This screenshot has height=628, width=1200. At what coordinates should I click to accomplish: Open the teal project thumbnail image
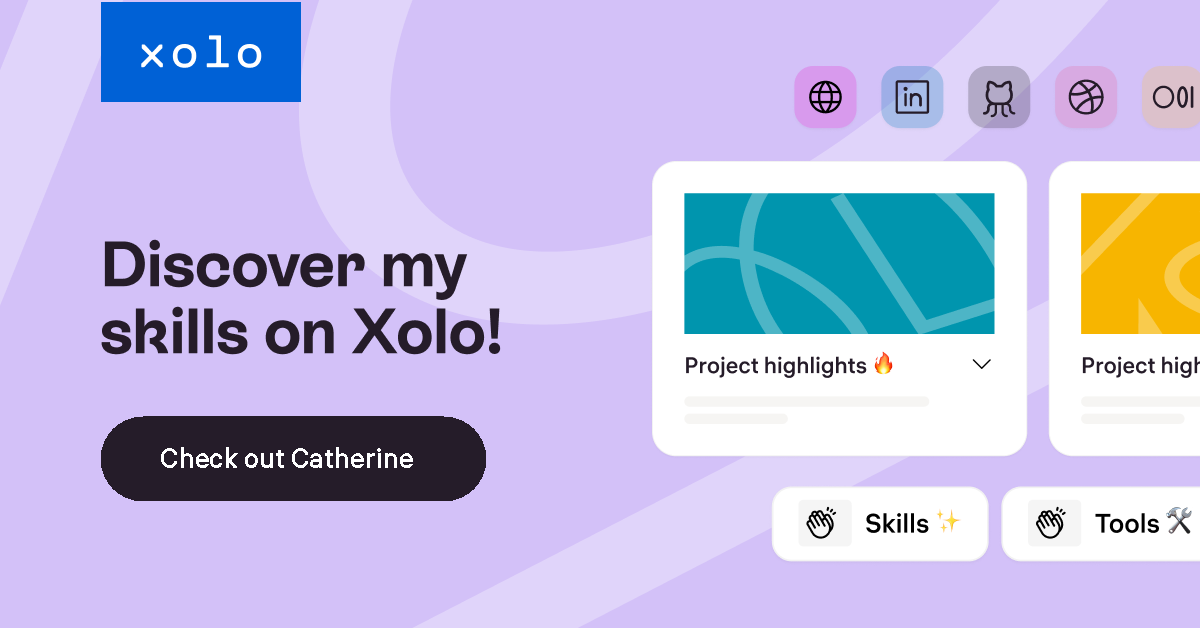pyautogui.click(x=839, y=263)
